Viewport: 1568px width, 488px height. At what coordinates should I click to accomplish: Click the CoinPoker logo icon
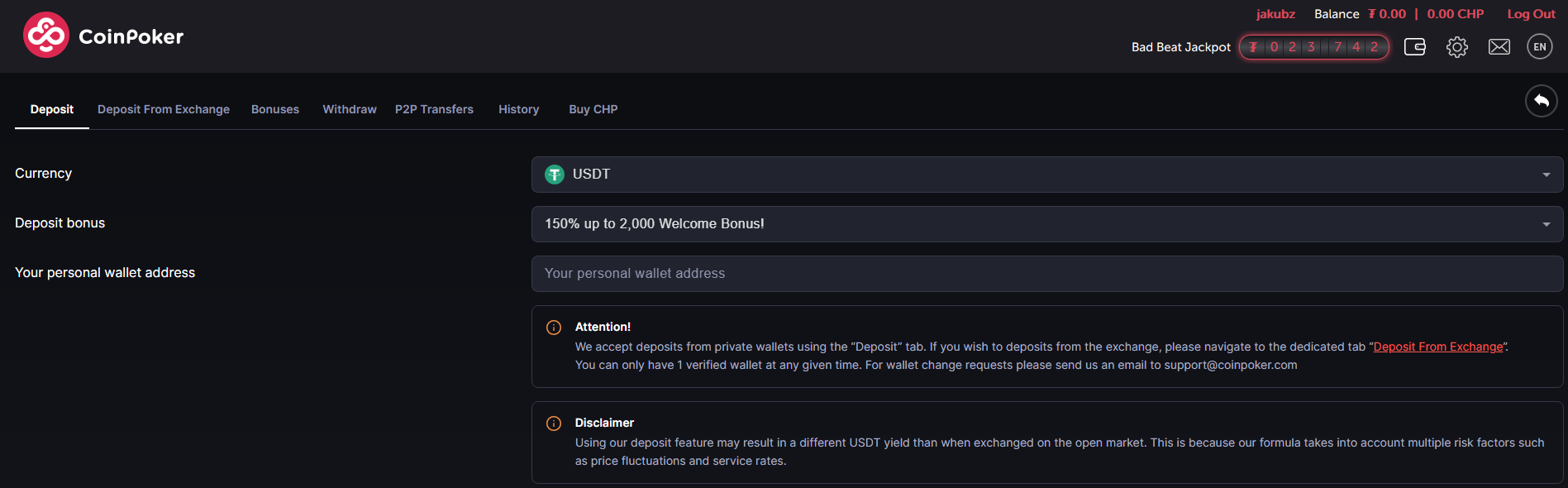click(x=46, y=35)
